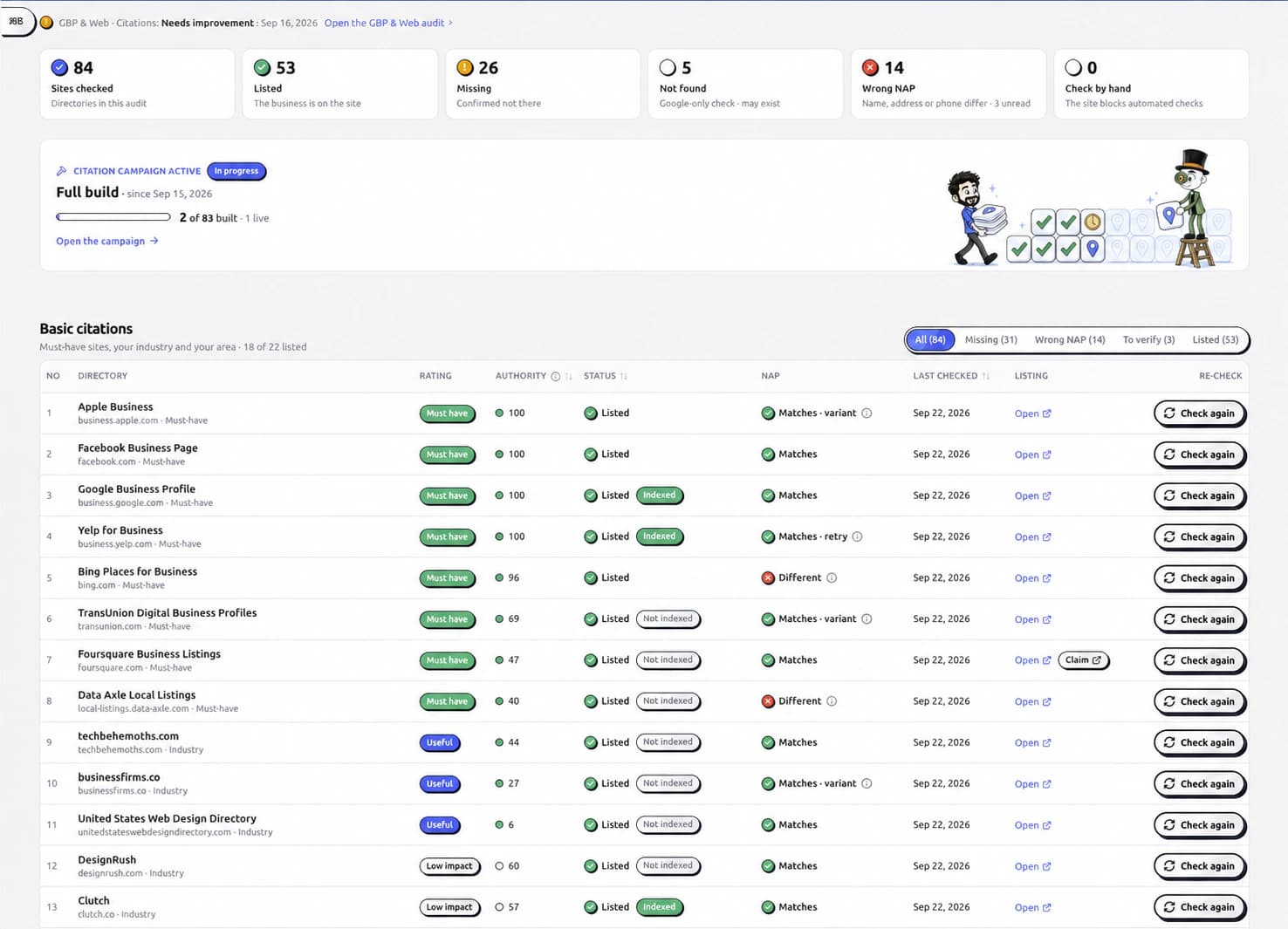1288x929 pixels.
Task: Sort by Last Checked column arrows
Action: point(986,376)
